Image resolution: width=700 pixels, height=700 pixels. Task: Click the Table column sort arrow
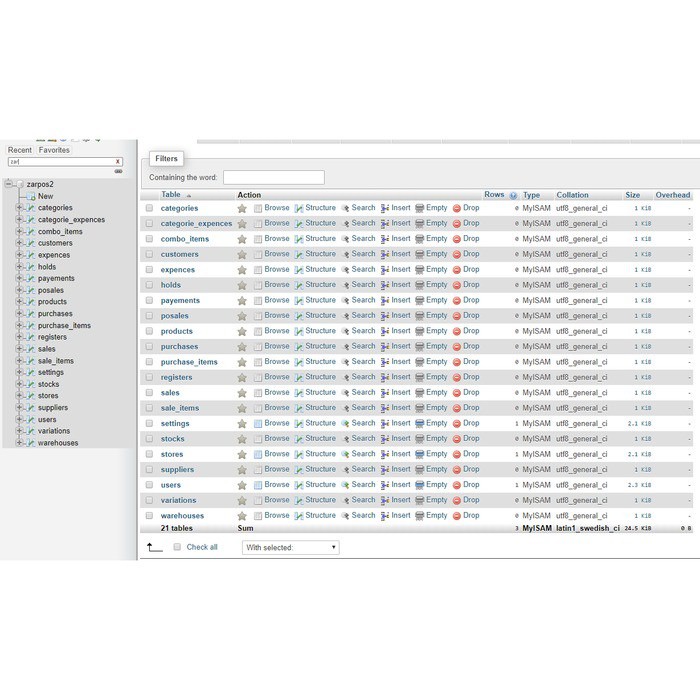point(189,196)
